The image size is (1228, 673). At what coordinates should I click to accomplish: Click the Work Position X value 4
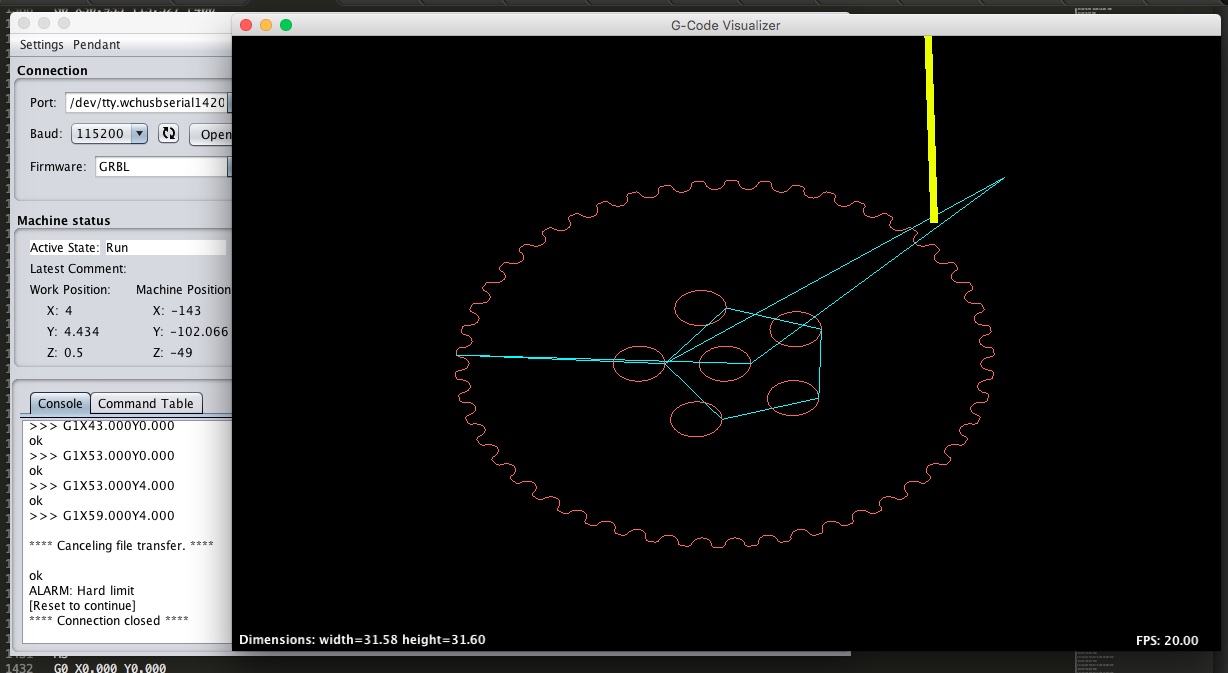(x=68, y=311)
